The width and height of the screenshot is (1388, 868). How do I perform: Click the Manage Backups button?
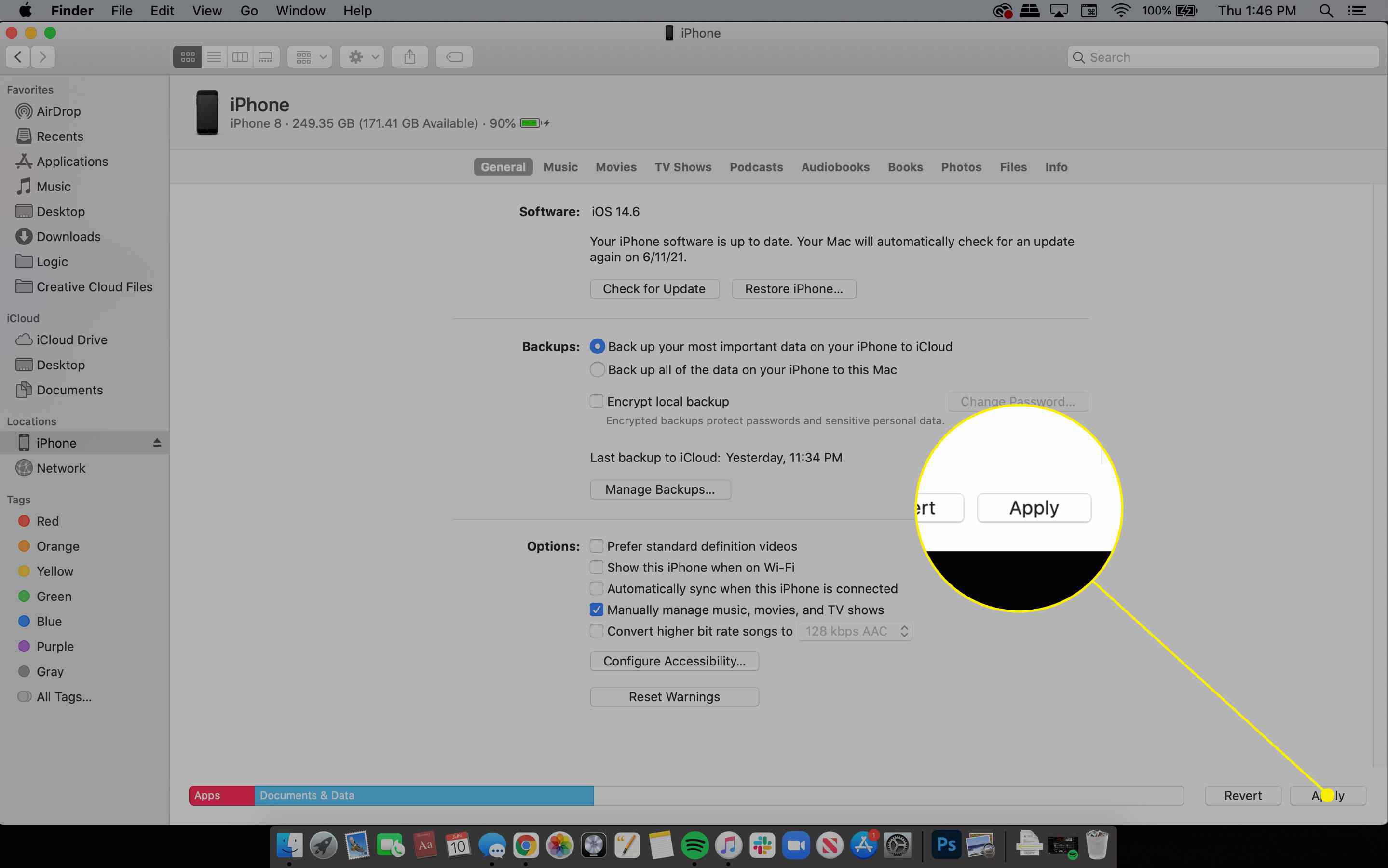point(660,489)
